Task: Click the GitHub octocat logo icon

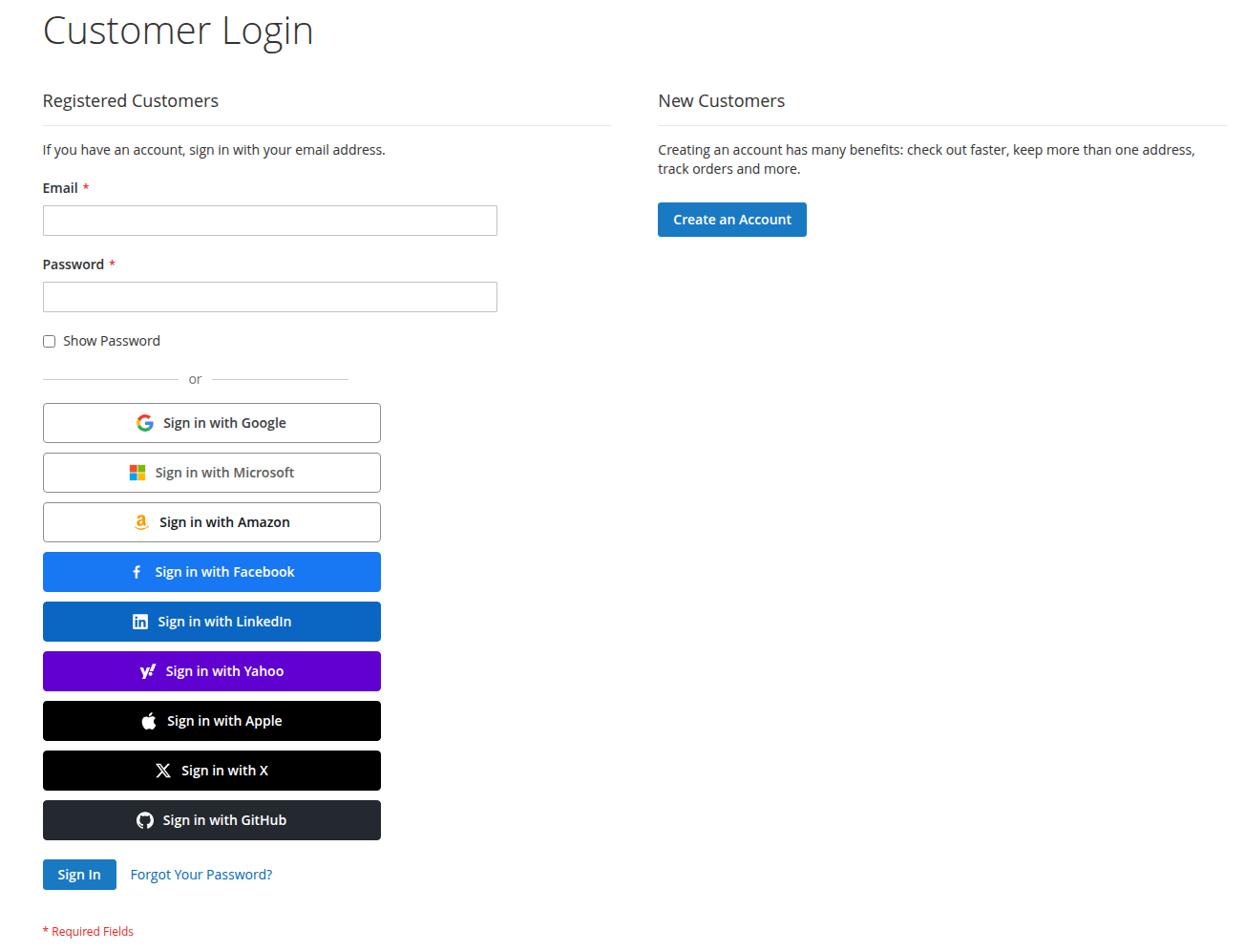Action: pyautogui.click(x=145, y=820)
